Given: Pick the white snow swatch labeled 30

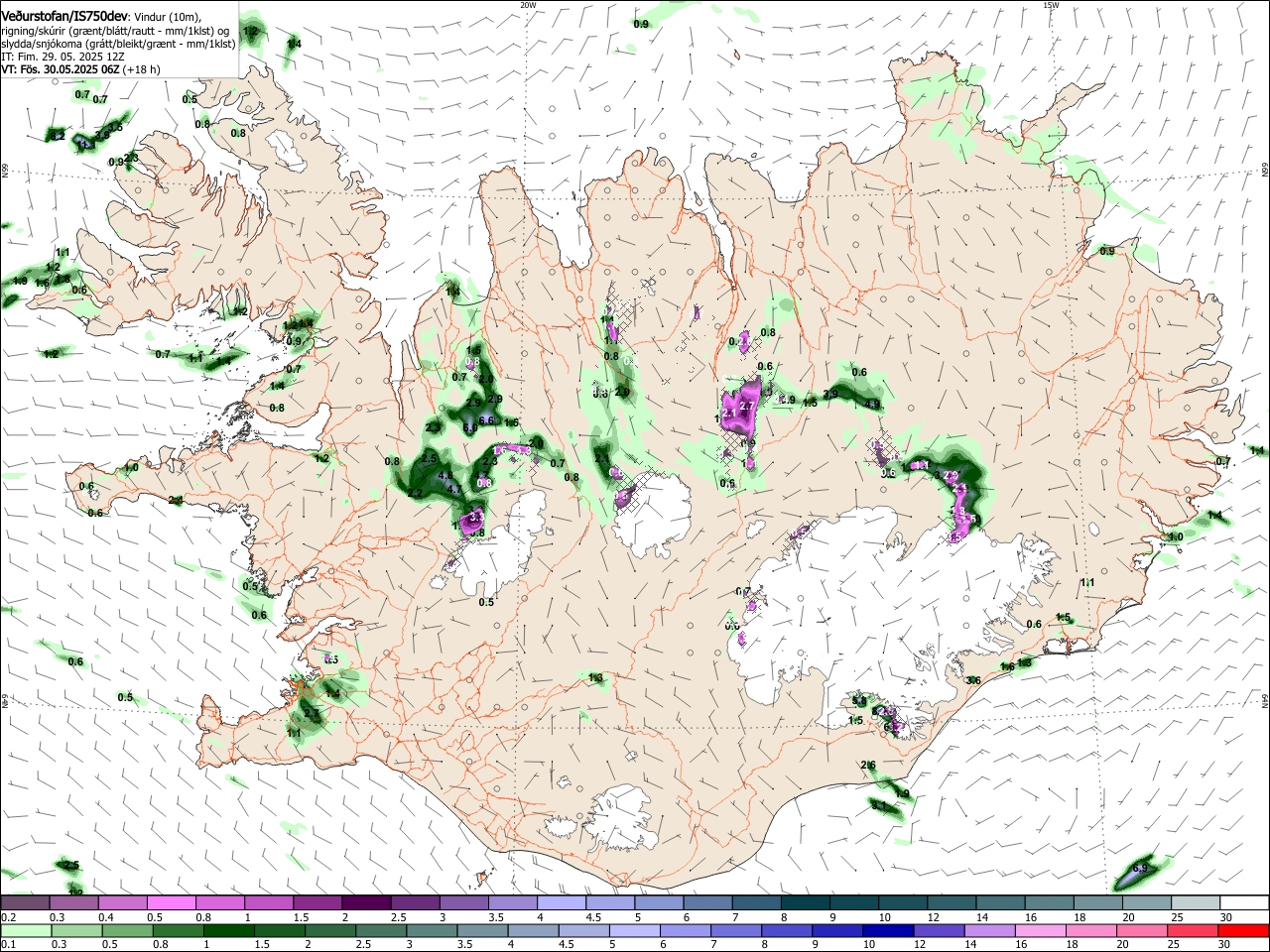Looking at the screenshot, I should 1244,903.
